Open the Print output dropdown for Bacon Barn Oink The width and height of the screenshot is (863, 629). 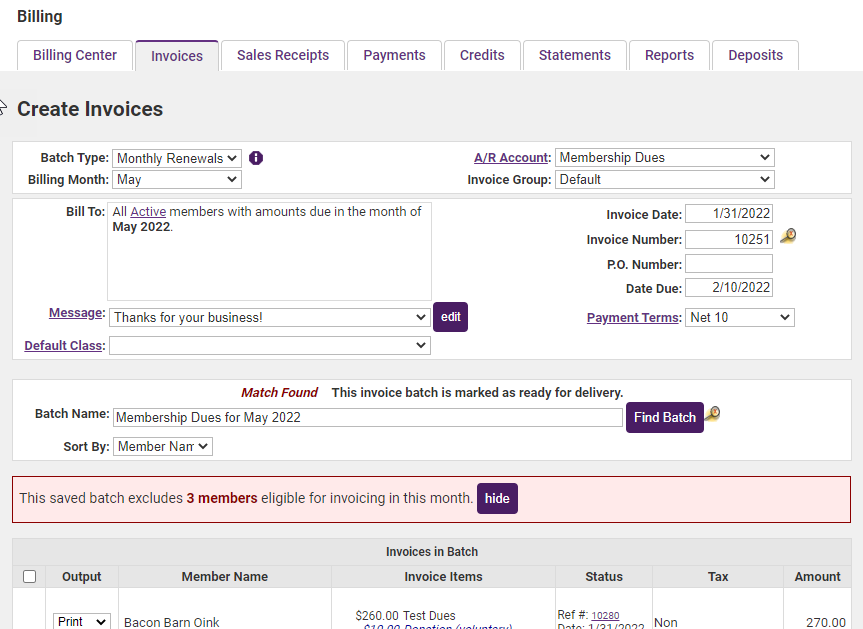click(81, 621)
